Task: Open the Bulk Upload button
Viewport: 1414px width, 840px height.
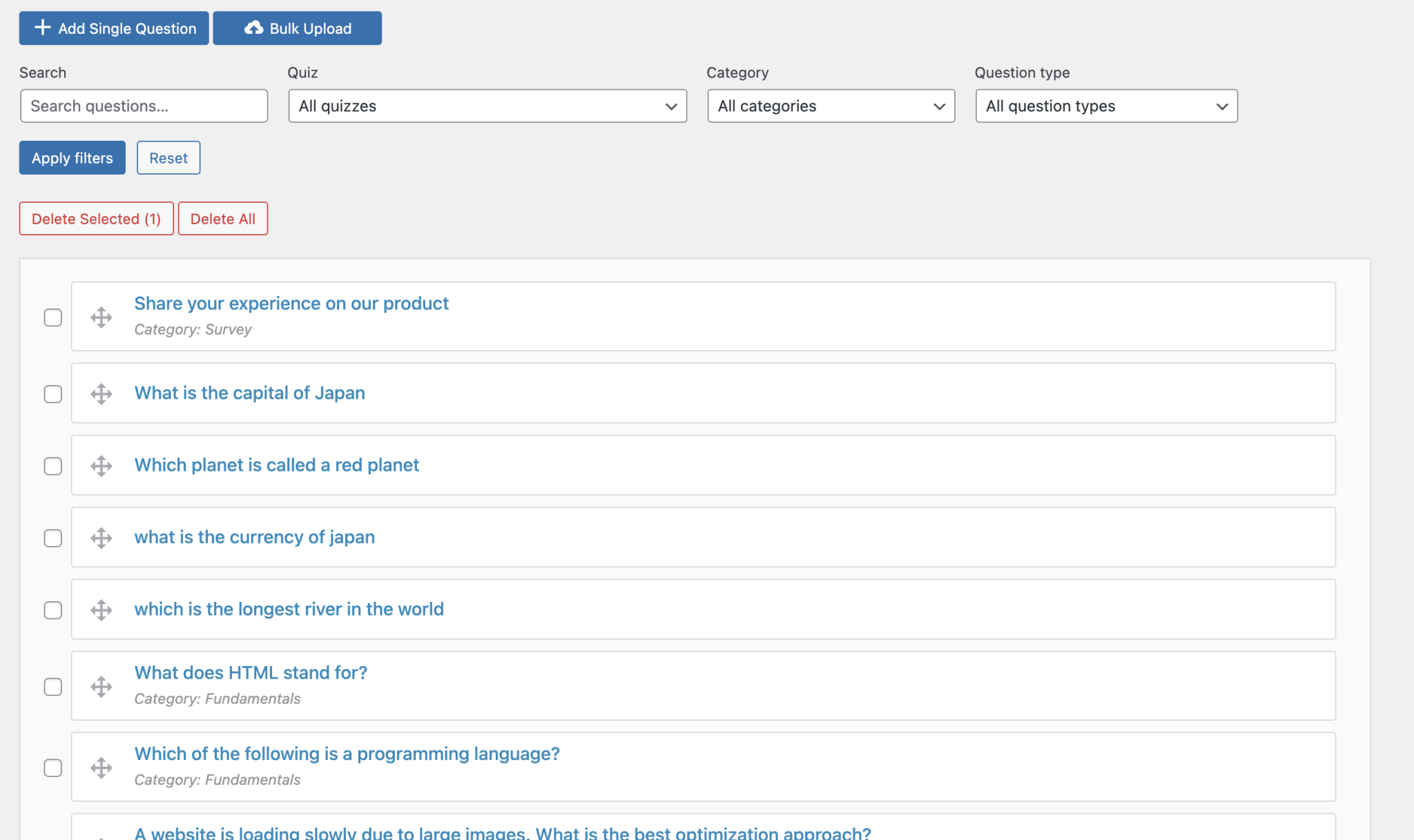Action: tap(298, 28)
